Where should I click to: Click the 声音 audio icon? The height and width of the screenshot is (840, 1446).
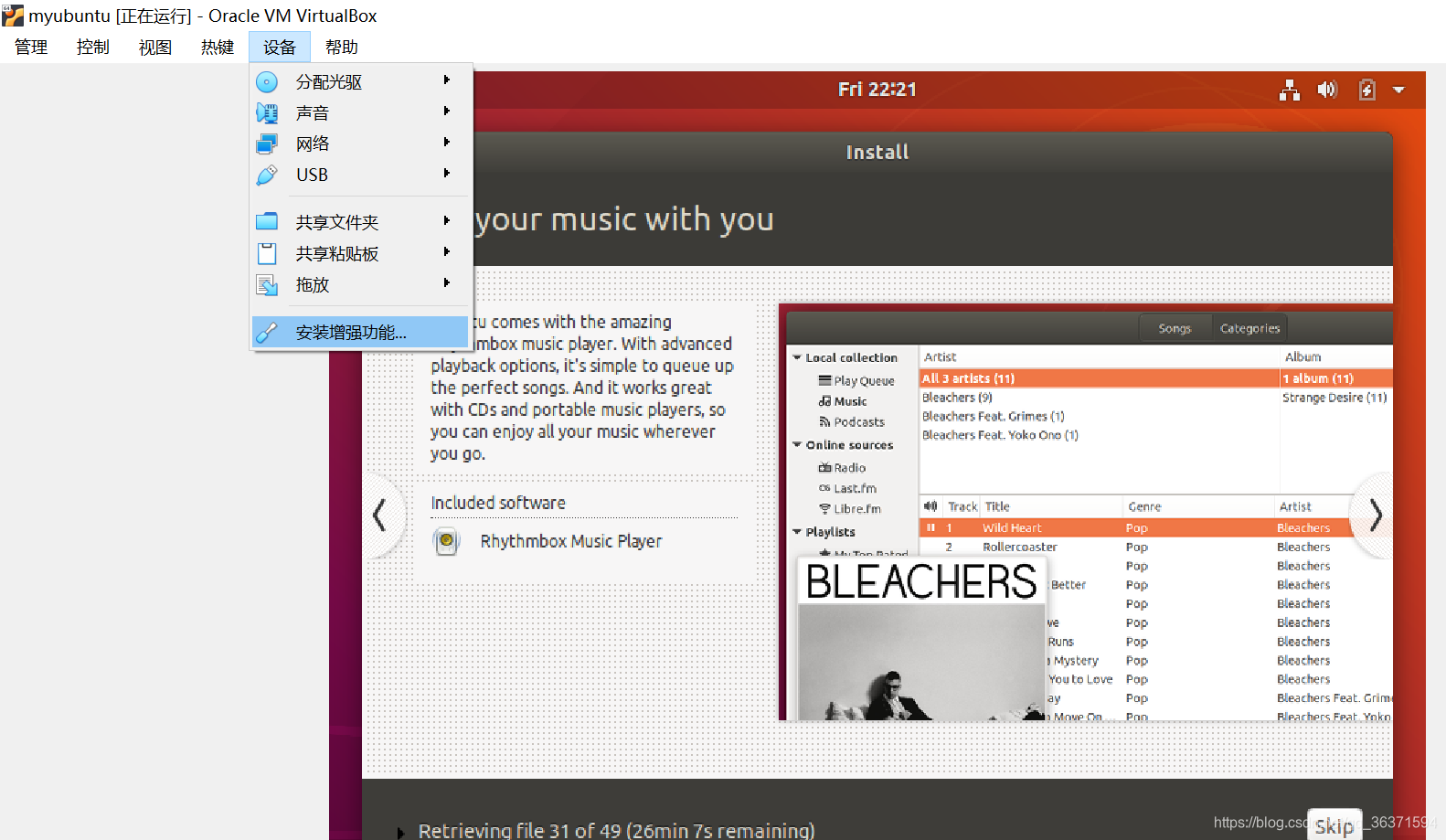(267, 113)
